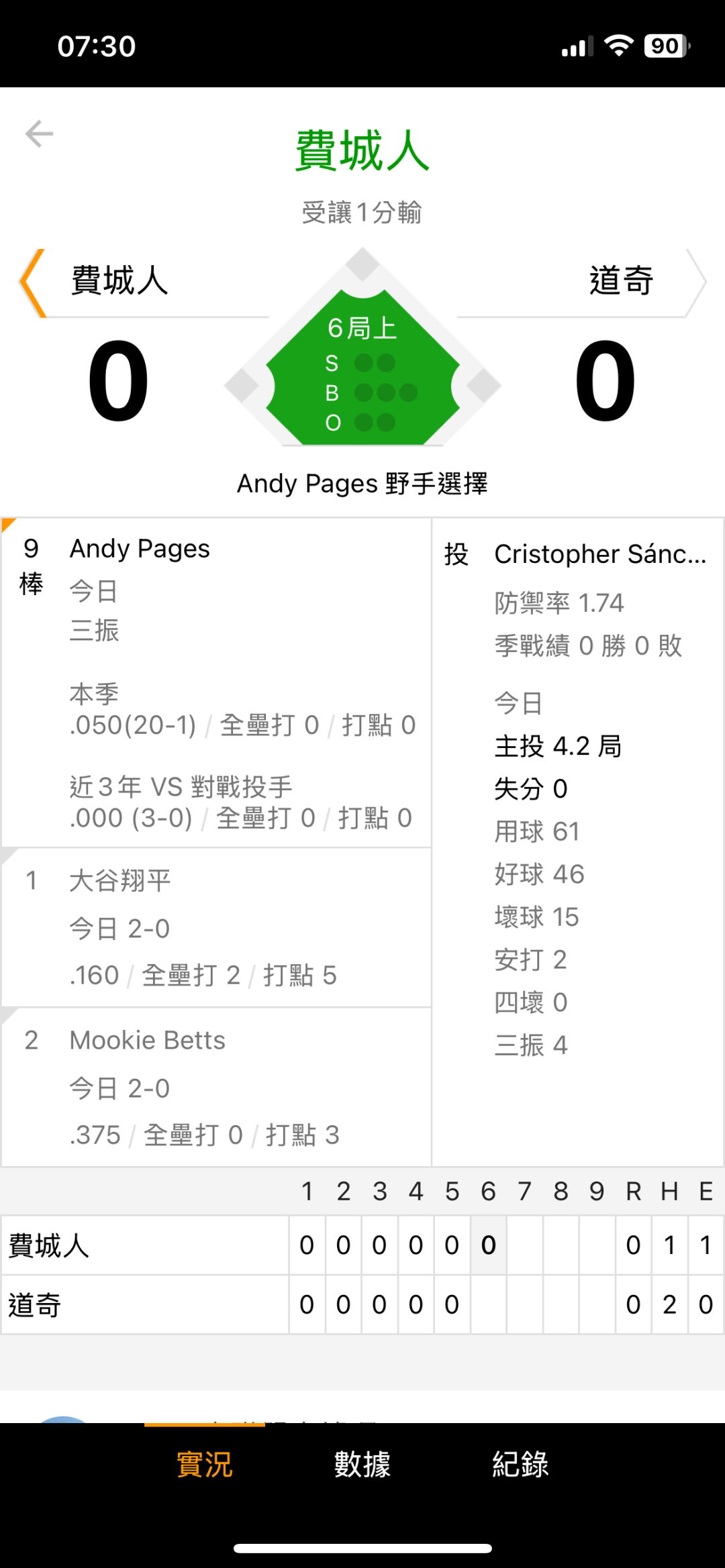The image size is (725, 1568).
Task: Tap the 道奇 team name header
Action: [621, 280]
